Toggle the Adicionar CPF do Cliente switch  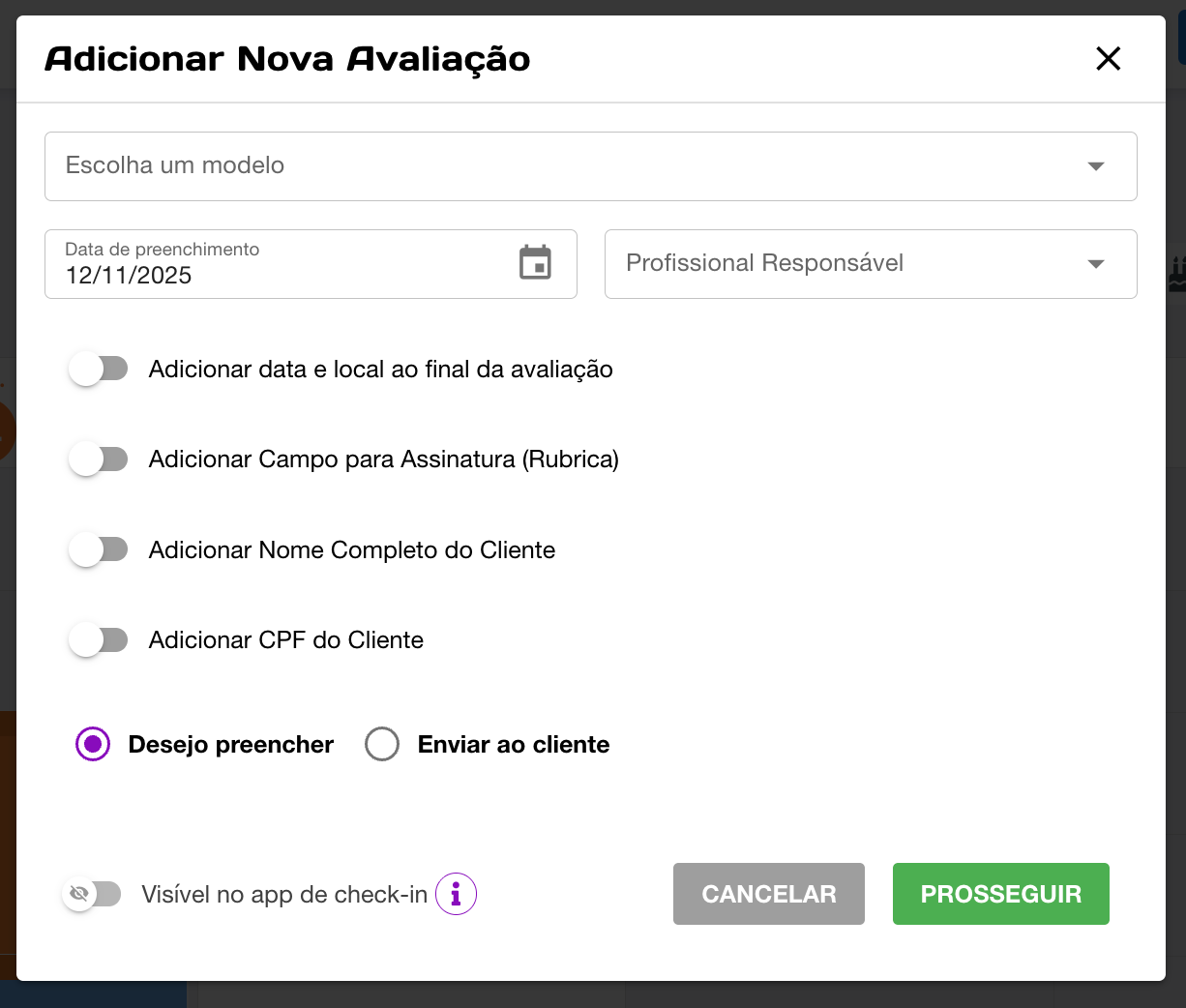click(x=98, y=639)
